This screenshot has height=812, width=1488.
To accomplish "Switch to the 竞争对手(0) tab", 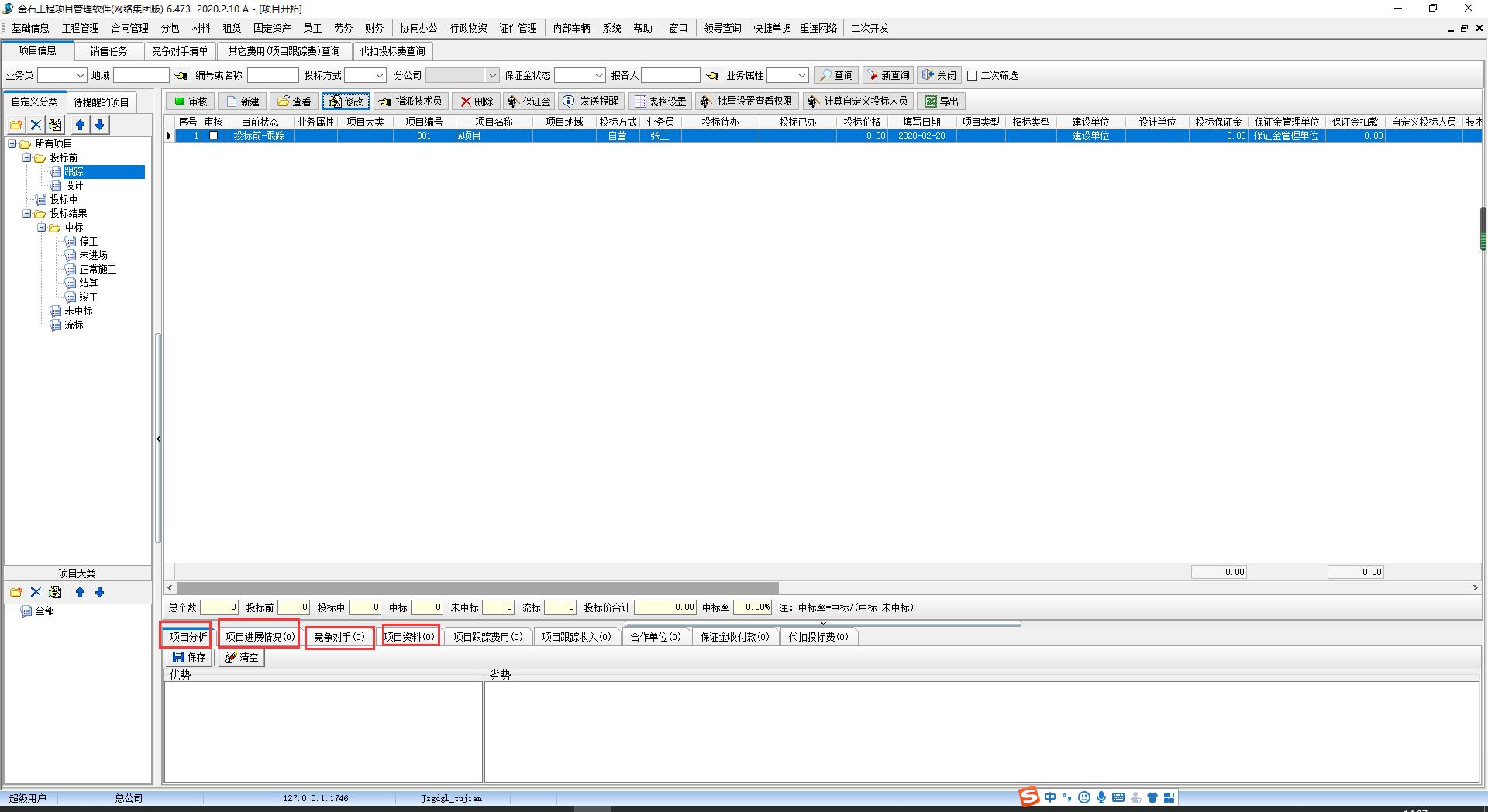I will tap(339, 637).
